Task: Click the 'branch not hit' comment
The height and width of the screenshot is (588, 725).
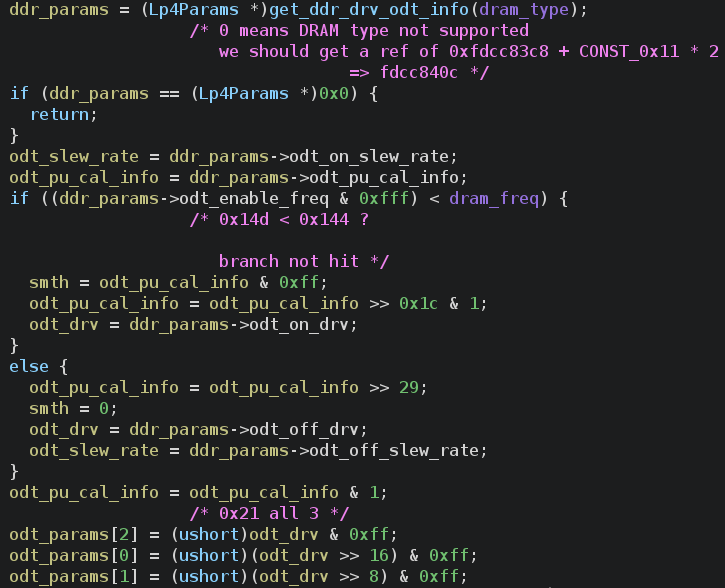Action: (x=304, y=262)
